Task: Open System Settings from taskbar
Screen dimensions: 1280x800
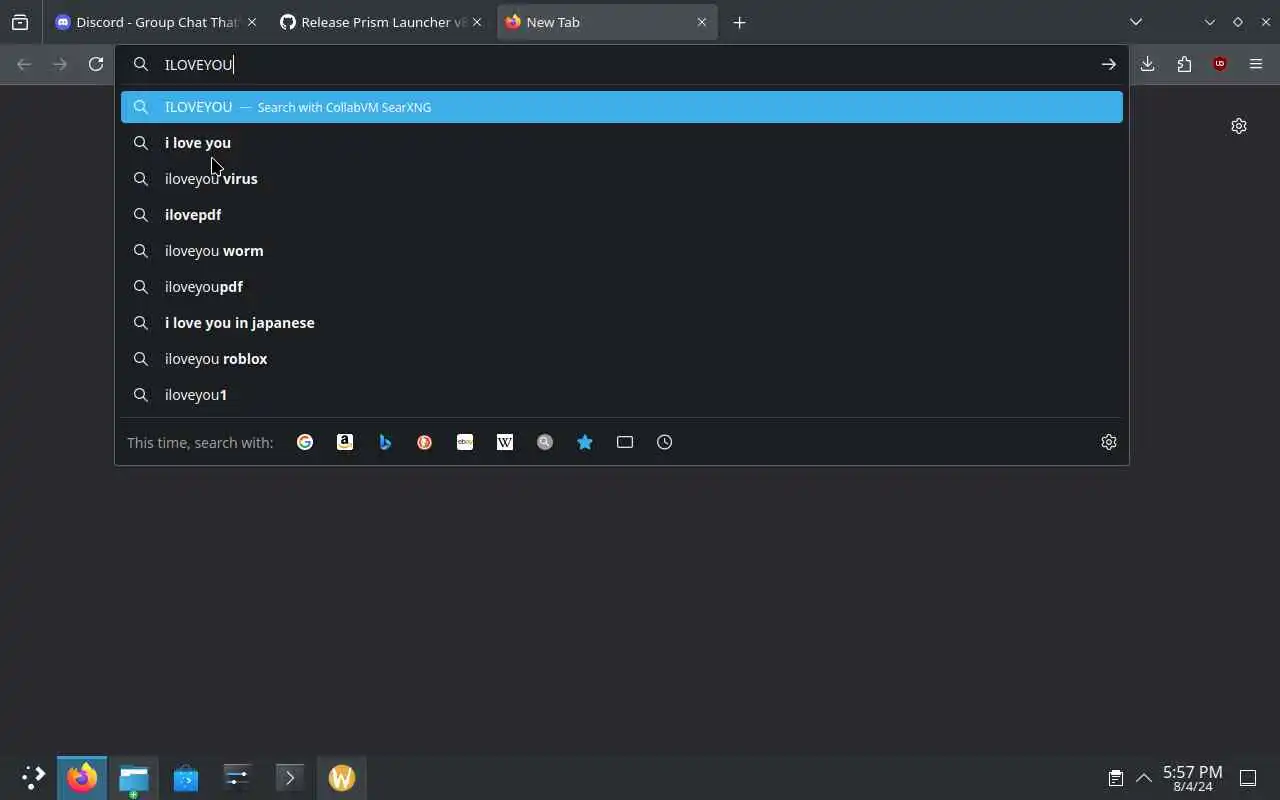Action: tap(238, 777)
